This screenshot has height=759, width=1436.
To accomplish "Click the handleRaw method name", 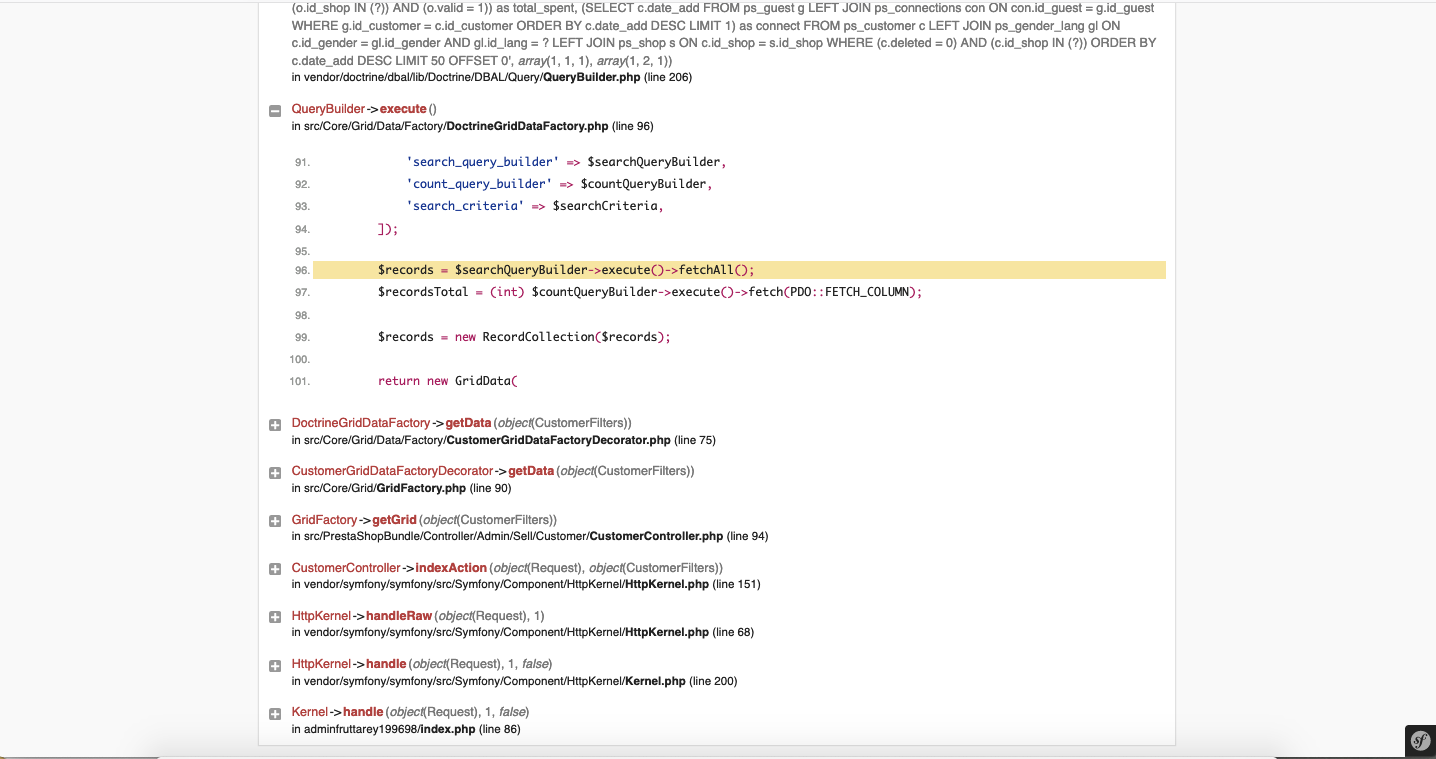I will coord(399,616).
